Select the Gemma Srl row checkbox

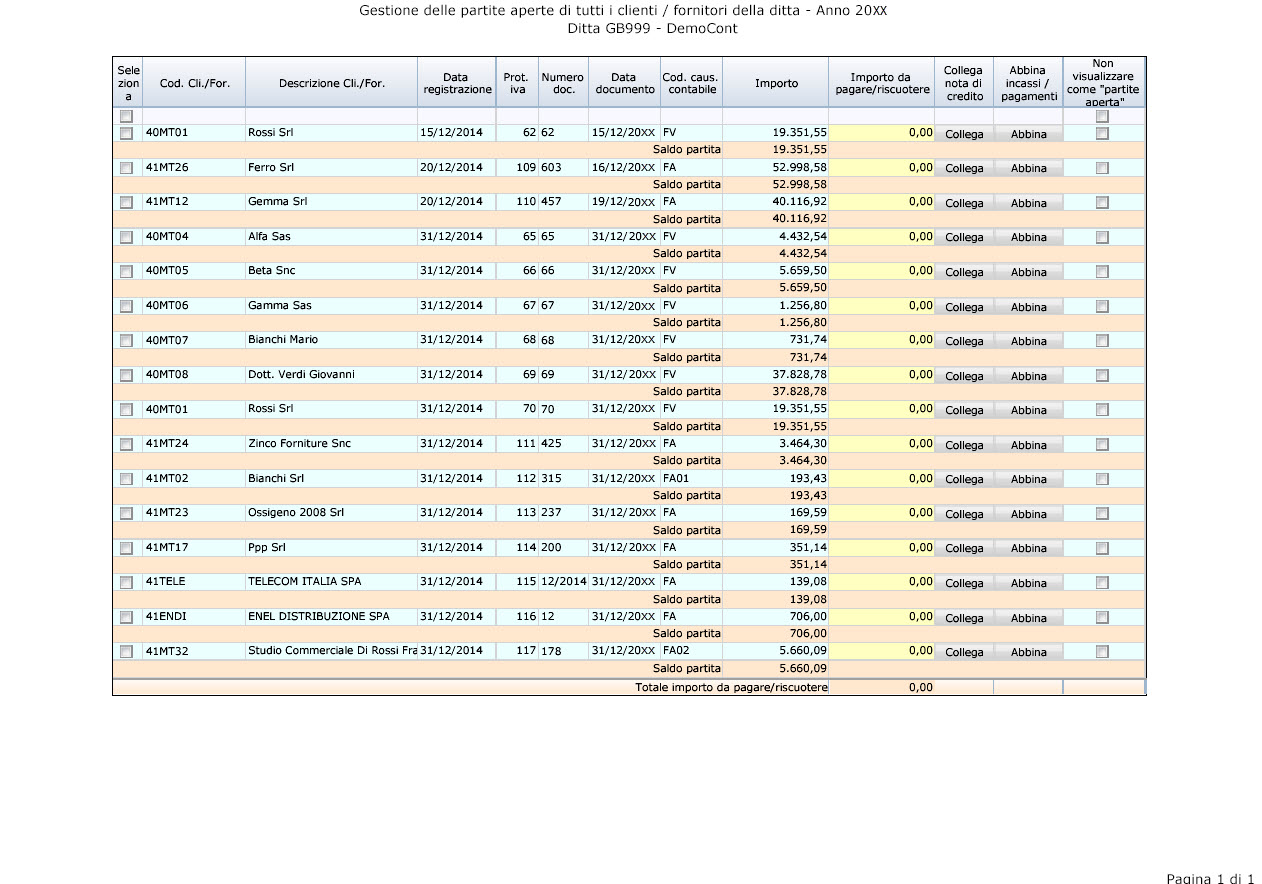[x=126, y=203]
